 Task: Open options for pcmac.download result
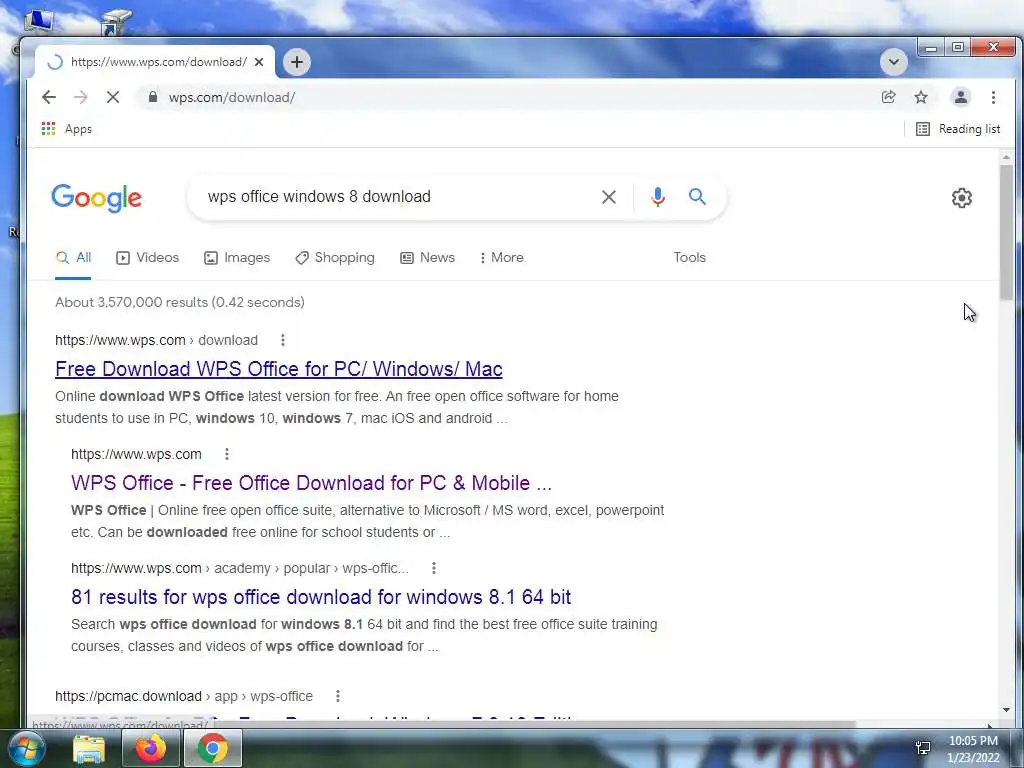pos(338,696)
